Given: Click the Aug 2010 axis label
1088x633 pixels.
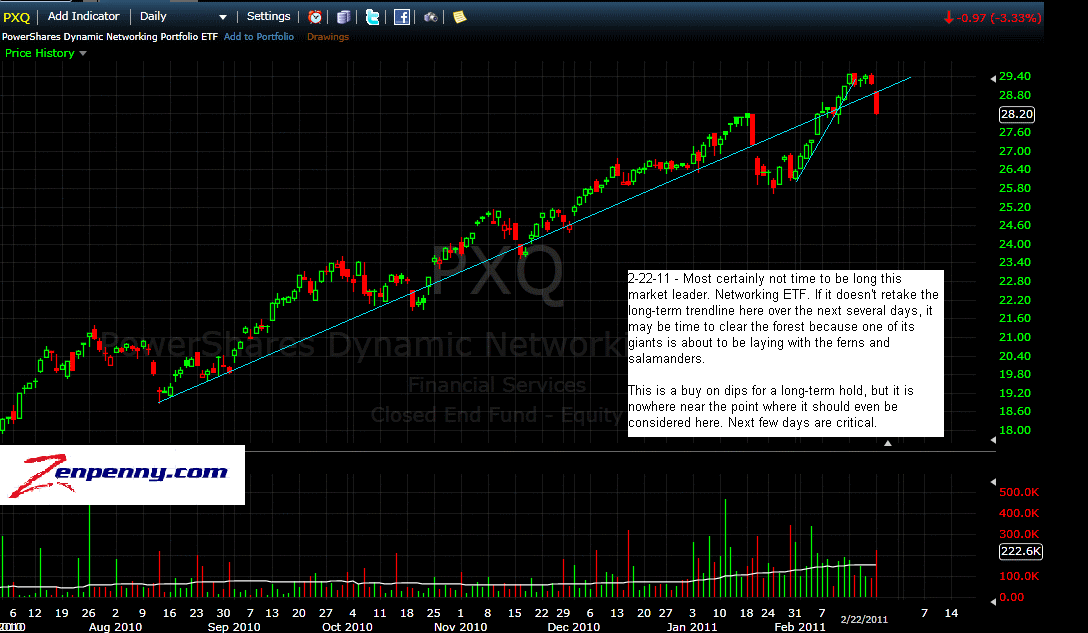Looking at the screenshot, I should point(115,627).
